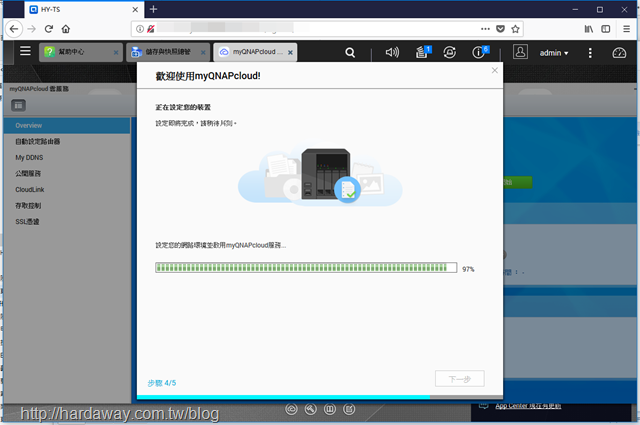
Task: Click the second desktop dock icon at bottom
Action: (311, 409)
